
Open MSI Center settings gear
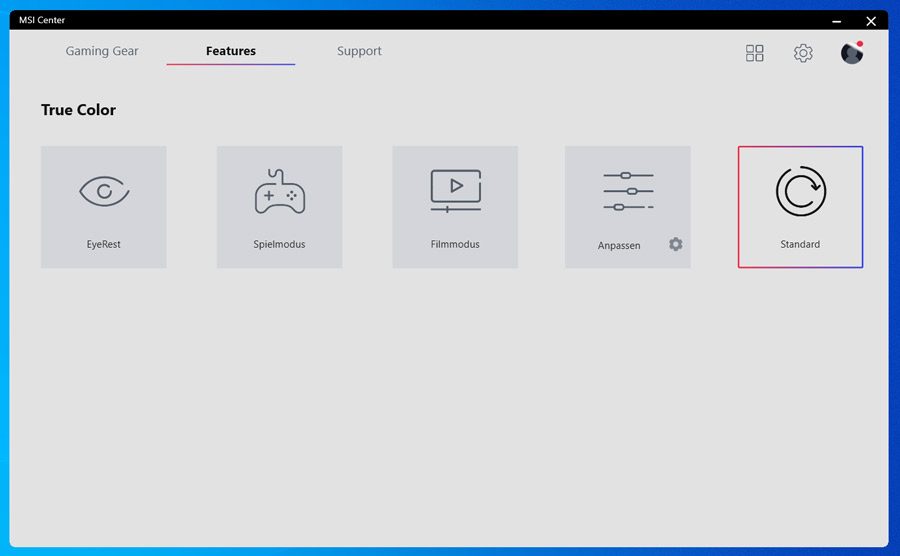pos(803,53)
